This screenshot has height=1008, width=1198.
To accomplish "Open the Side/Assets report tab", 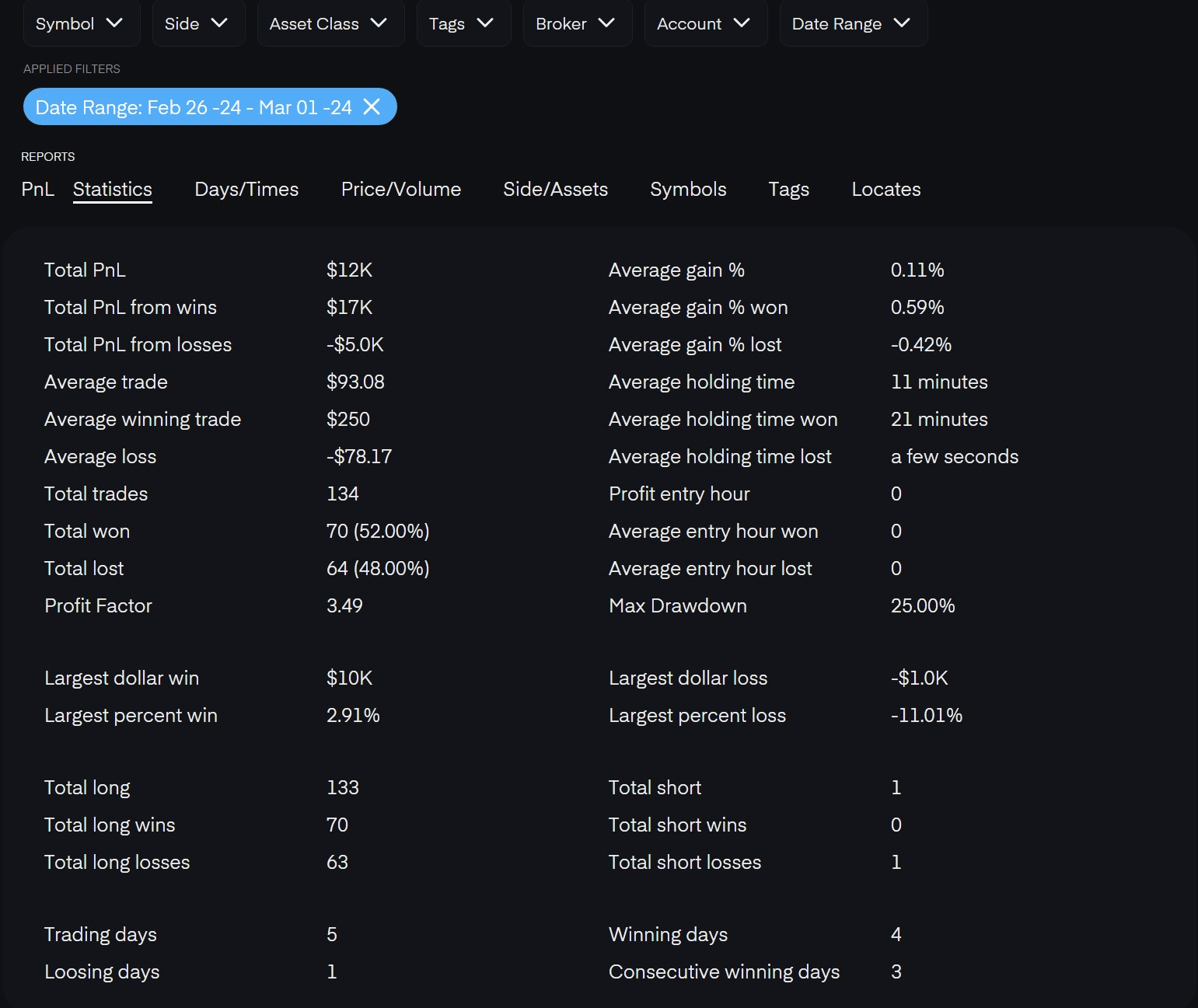I will coord(555,189).
